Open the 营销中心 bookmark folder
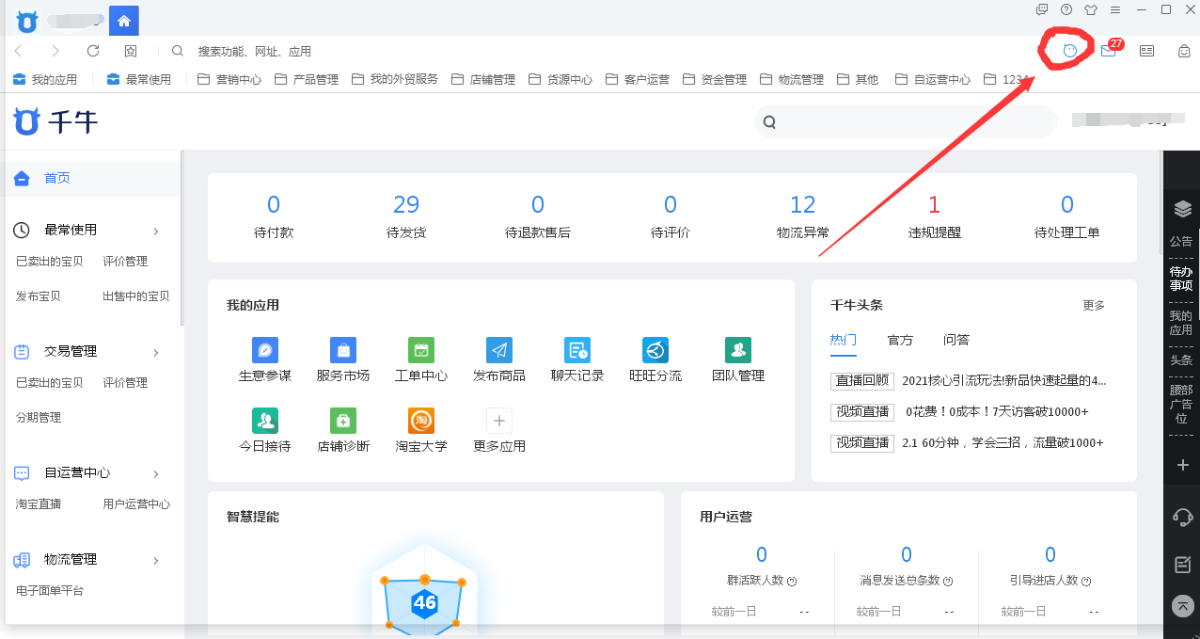Image resolution: width=1200 pixels, height=639 pixels. 229,79
